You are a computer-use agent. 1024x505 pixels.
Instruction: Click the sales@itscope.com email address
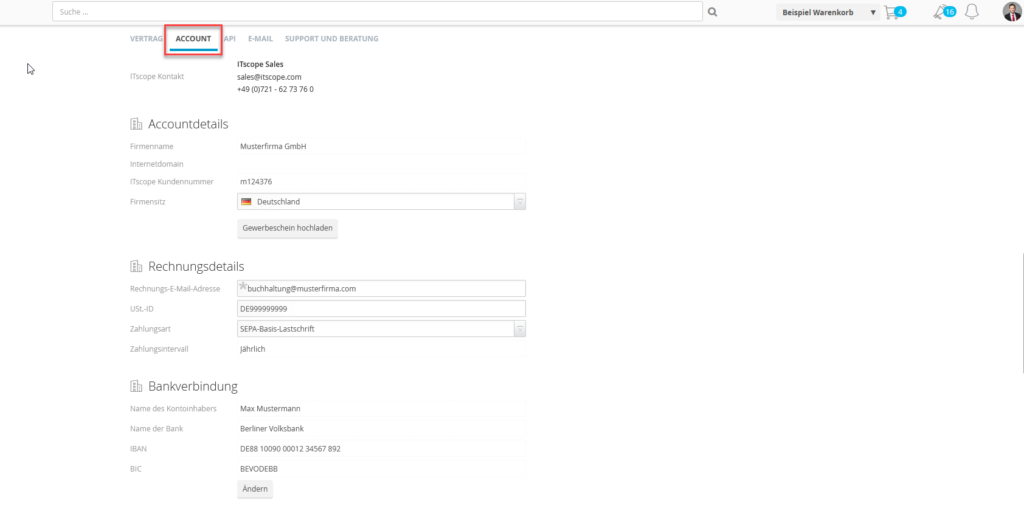point(269,76)
